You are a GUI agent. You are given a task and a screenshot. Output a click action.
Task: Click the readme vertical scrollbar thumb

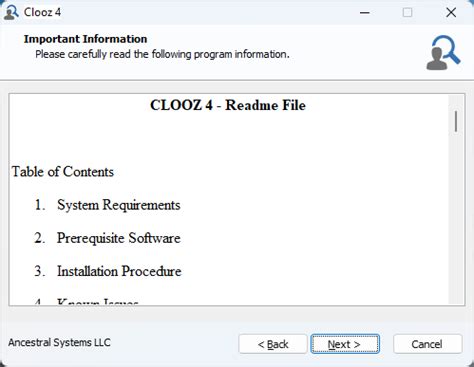456,121
